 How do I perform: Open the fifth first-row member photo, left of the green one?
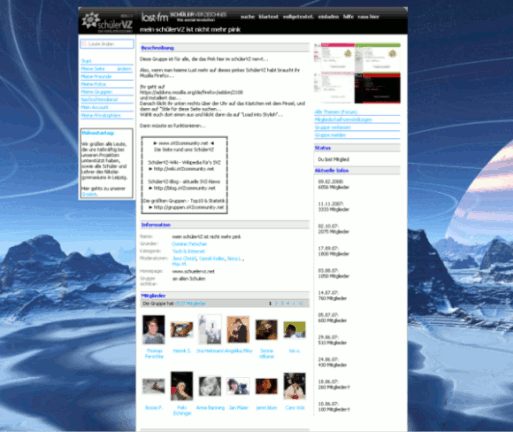coord(266,330)
